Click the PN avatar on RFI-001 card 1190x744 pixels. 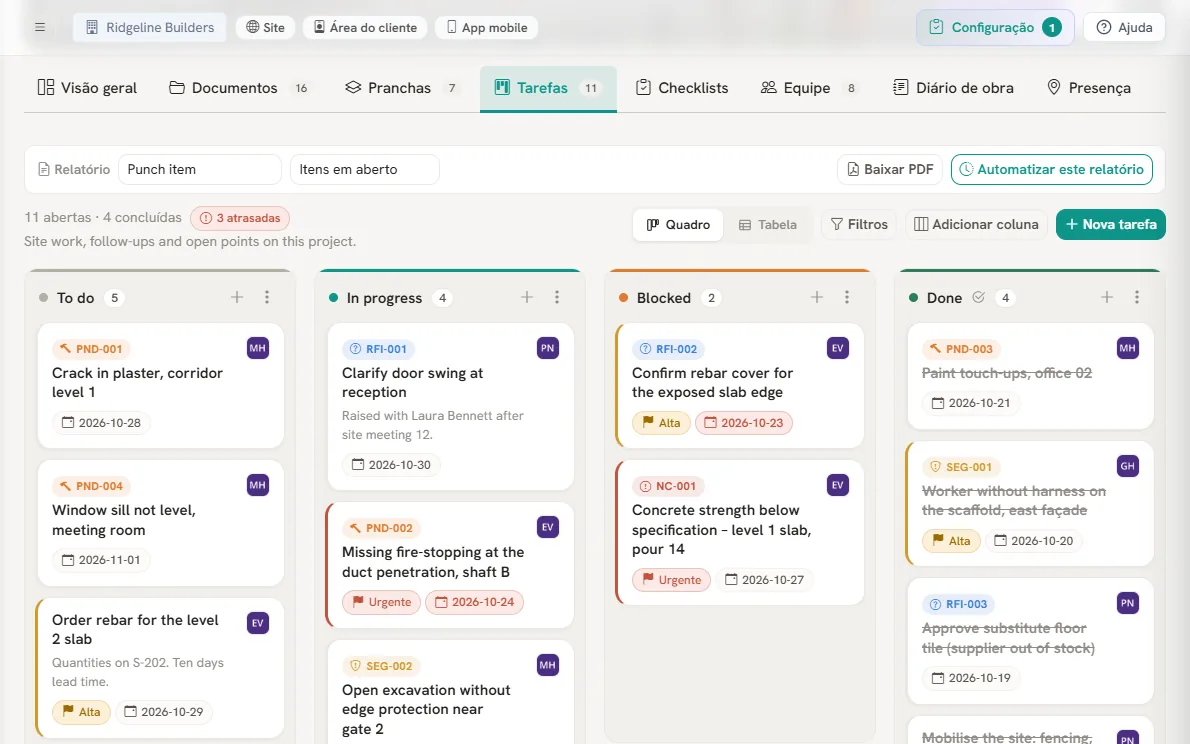(548, 348)
